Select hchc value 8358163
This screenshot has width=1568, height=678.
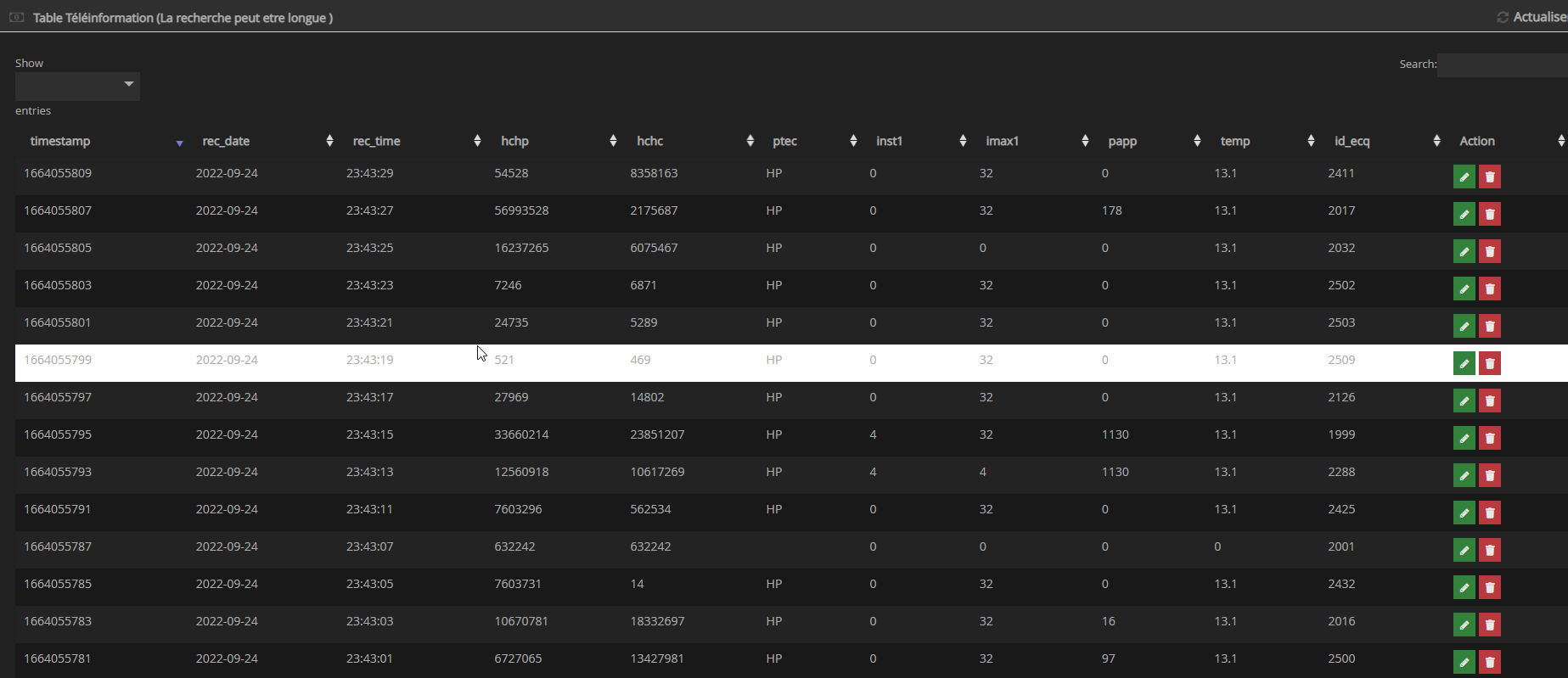(654, 173)
